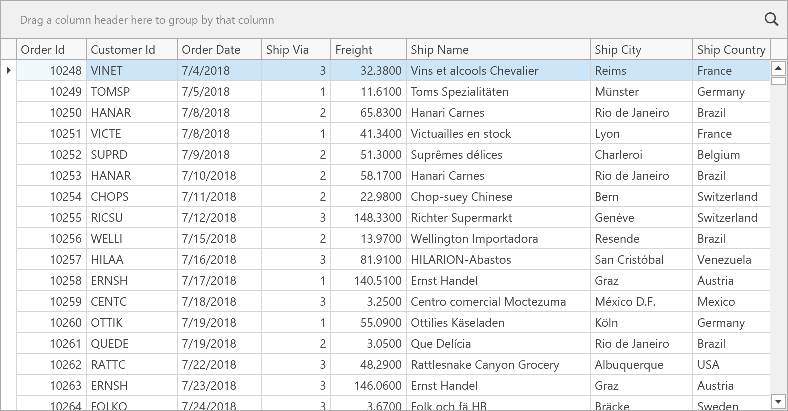The image size is (788, 411).
Task: Select ship city cell San Cristóbal
Action: click(x=642, y=260)
